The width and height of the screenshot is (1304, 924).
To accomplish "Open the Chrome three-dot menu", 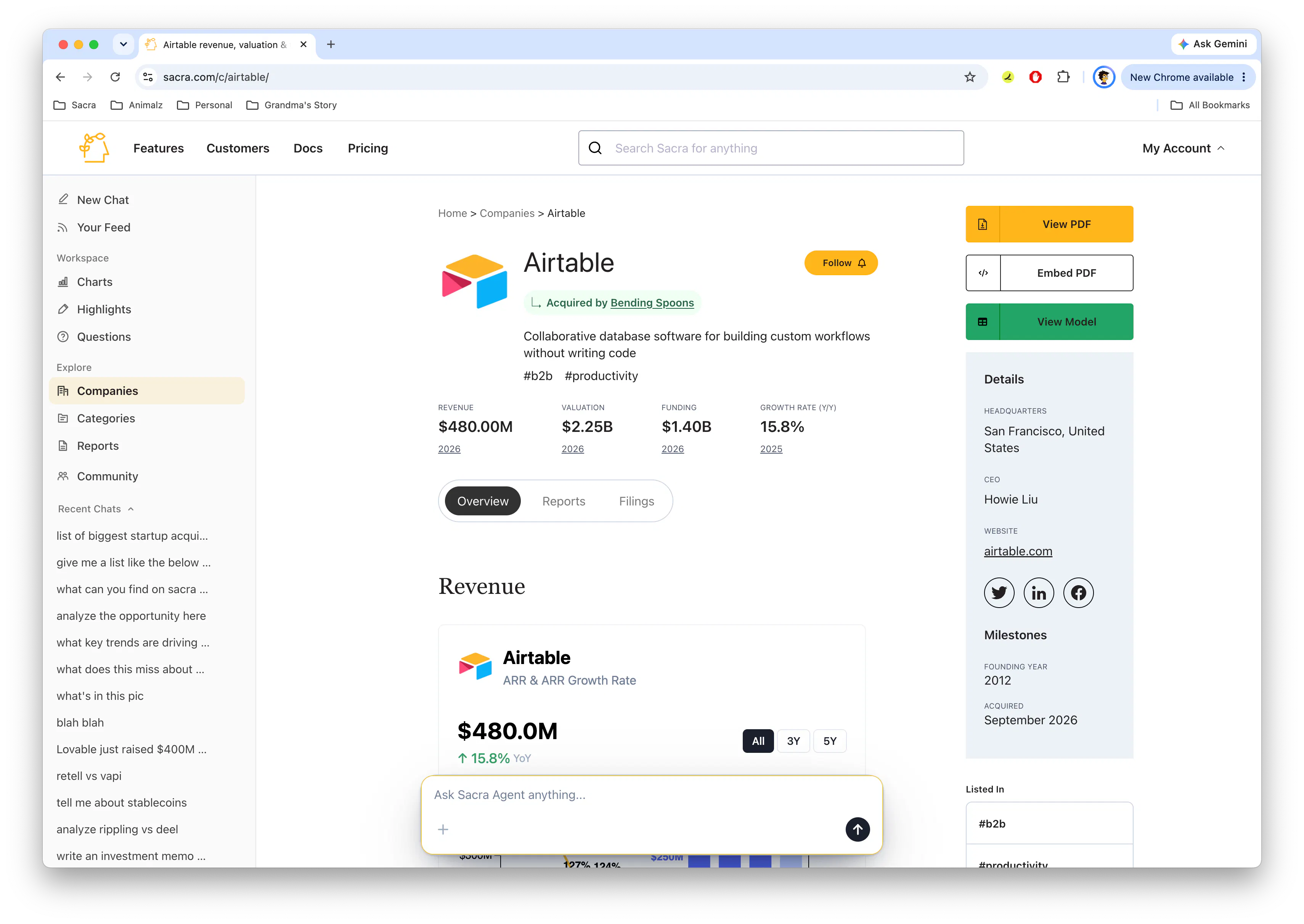I will pos(1244,77).
